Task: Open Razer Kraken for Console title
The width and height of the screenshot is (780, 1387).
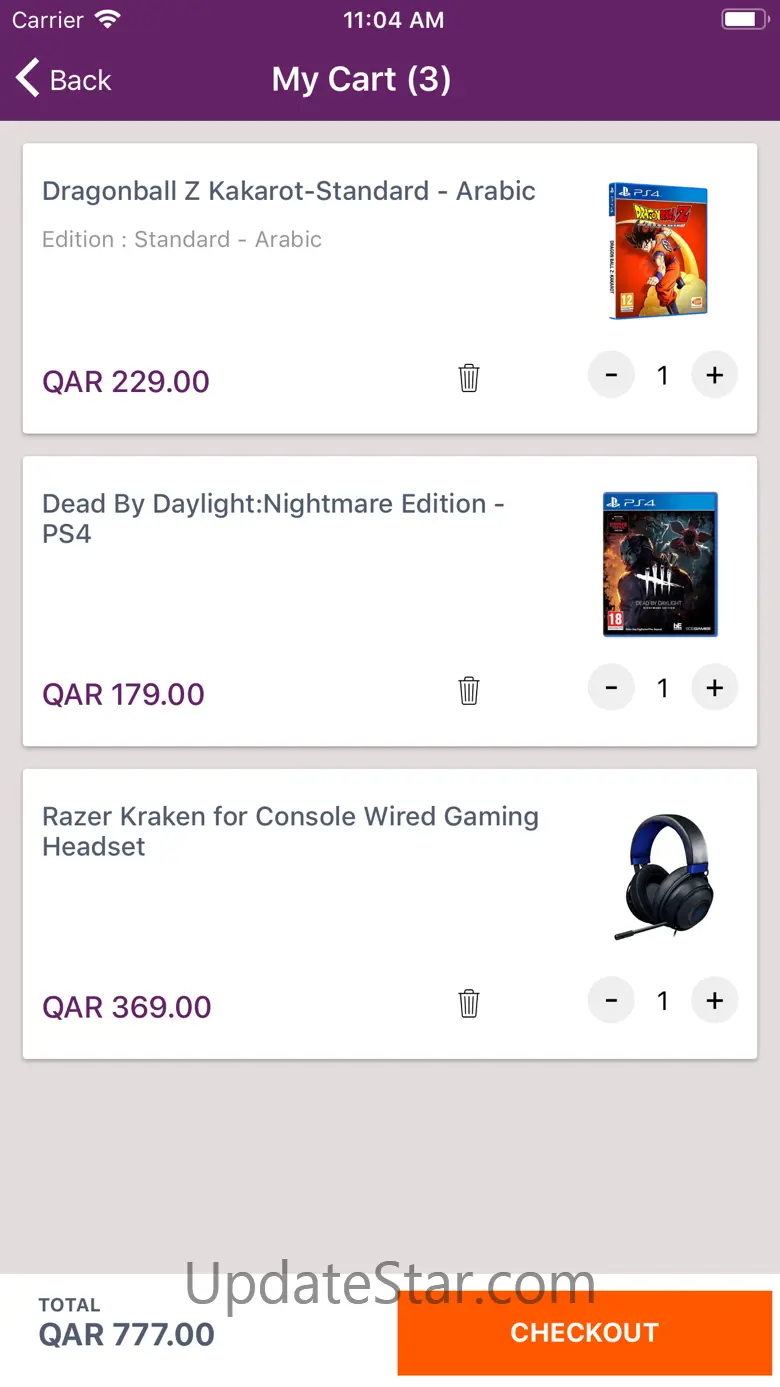Action: pyautogui.click(x=290, y=831)
